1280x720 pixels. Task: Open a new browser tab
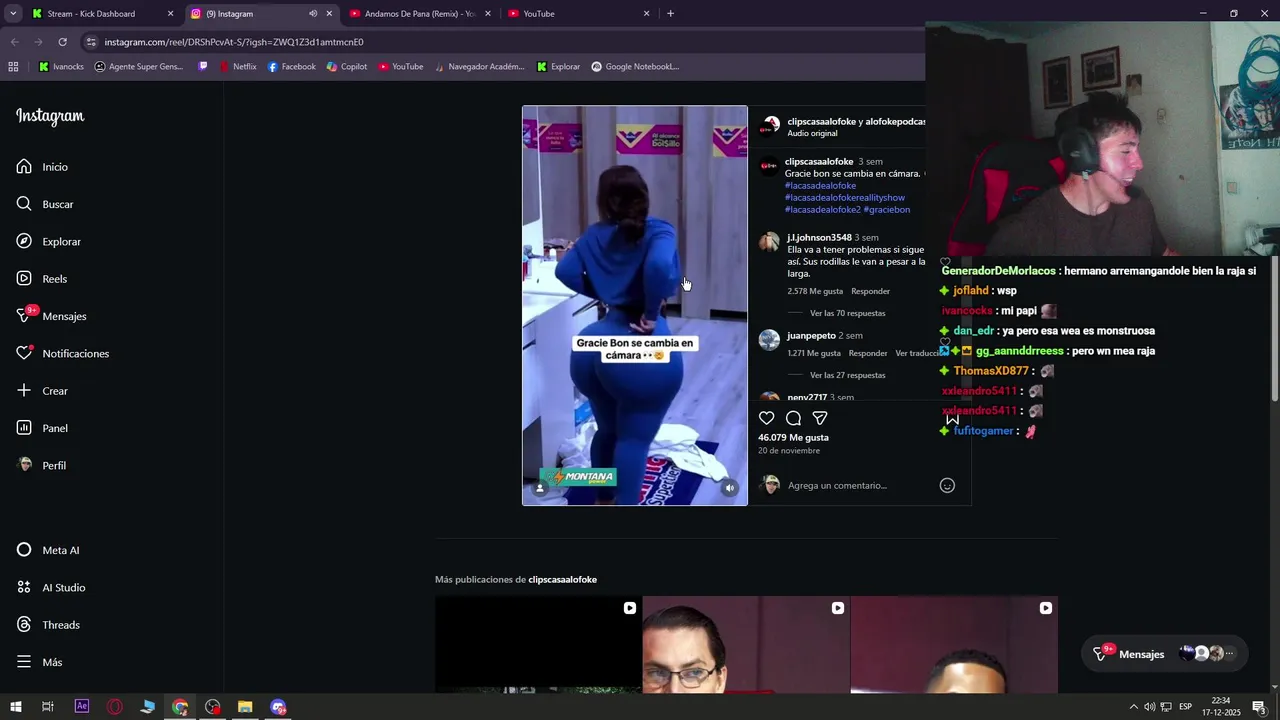(670, 14)
